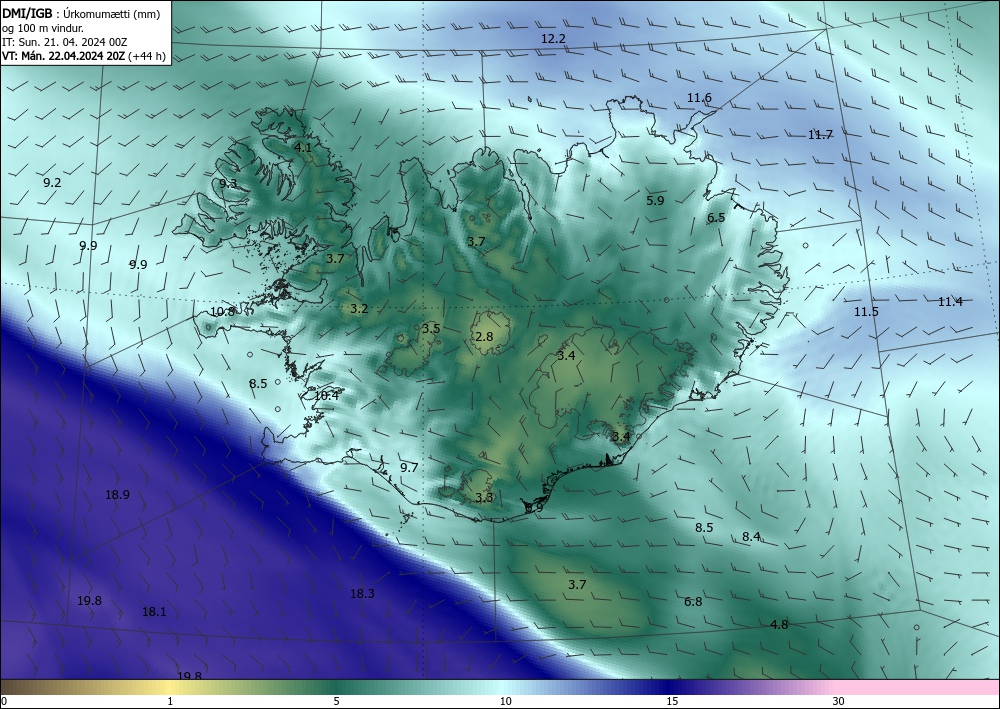Click the 3.3 value label

tap(484, 497)
